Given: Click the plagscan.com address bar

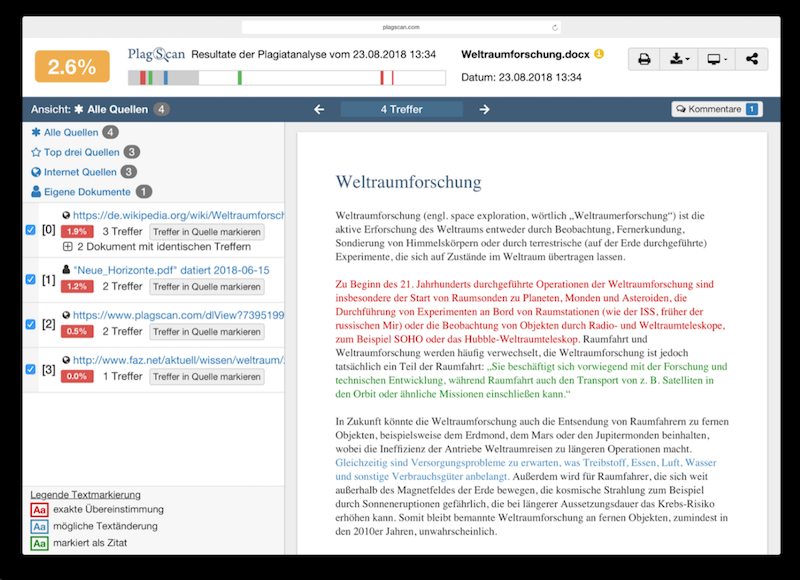Looking at the screenshot, I should pos(401,28).
